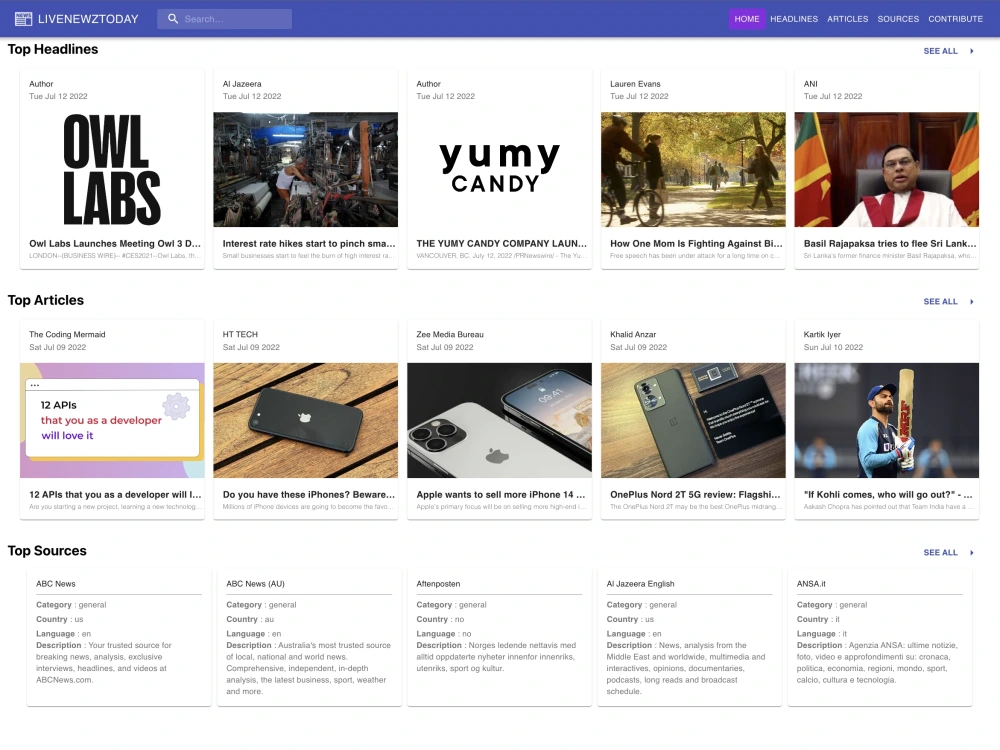Click 'Language : no' in Aftenposten card
The width and height of the screenshot is (1000, 750).
point(444,634)
